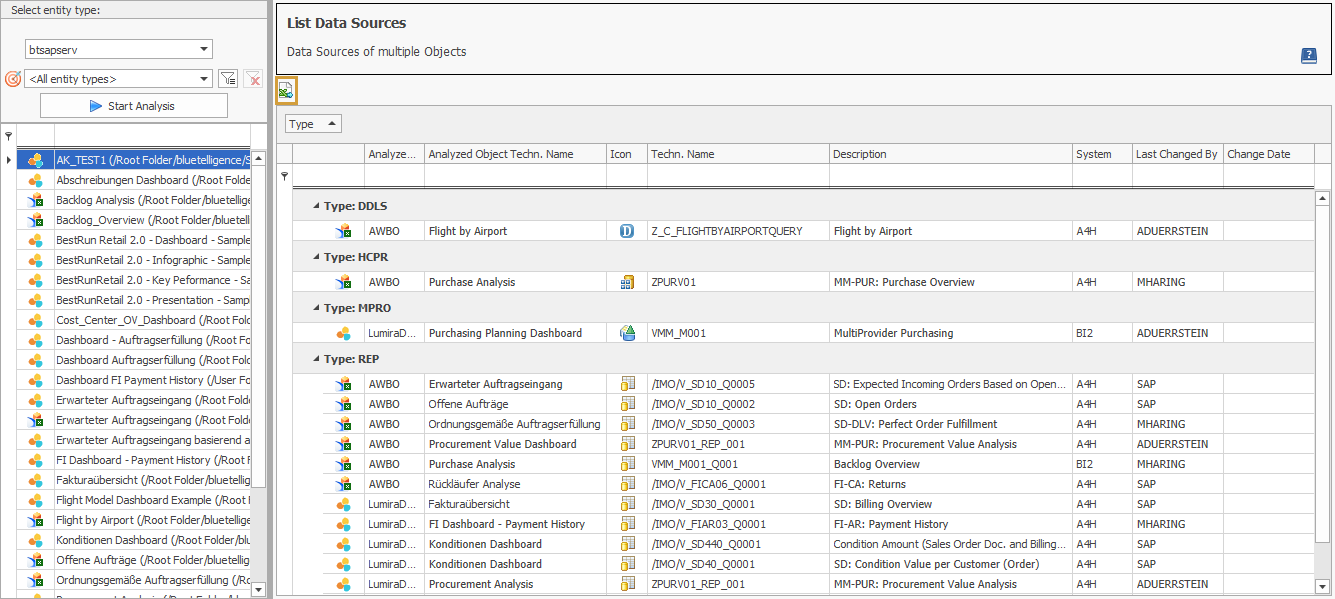Click the report icon for Offene Aufträge row
Screen dimensions: 1335x599
pyautogui.click(x=627, y=403)
